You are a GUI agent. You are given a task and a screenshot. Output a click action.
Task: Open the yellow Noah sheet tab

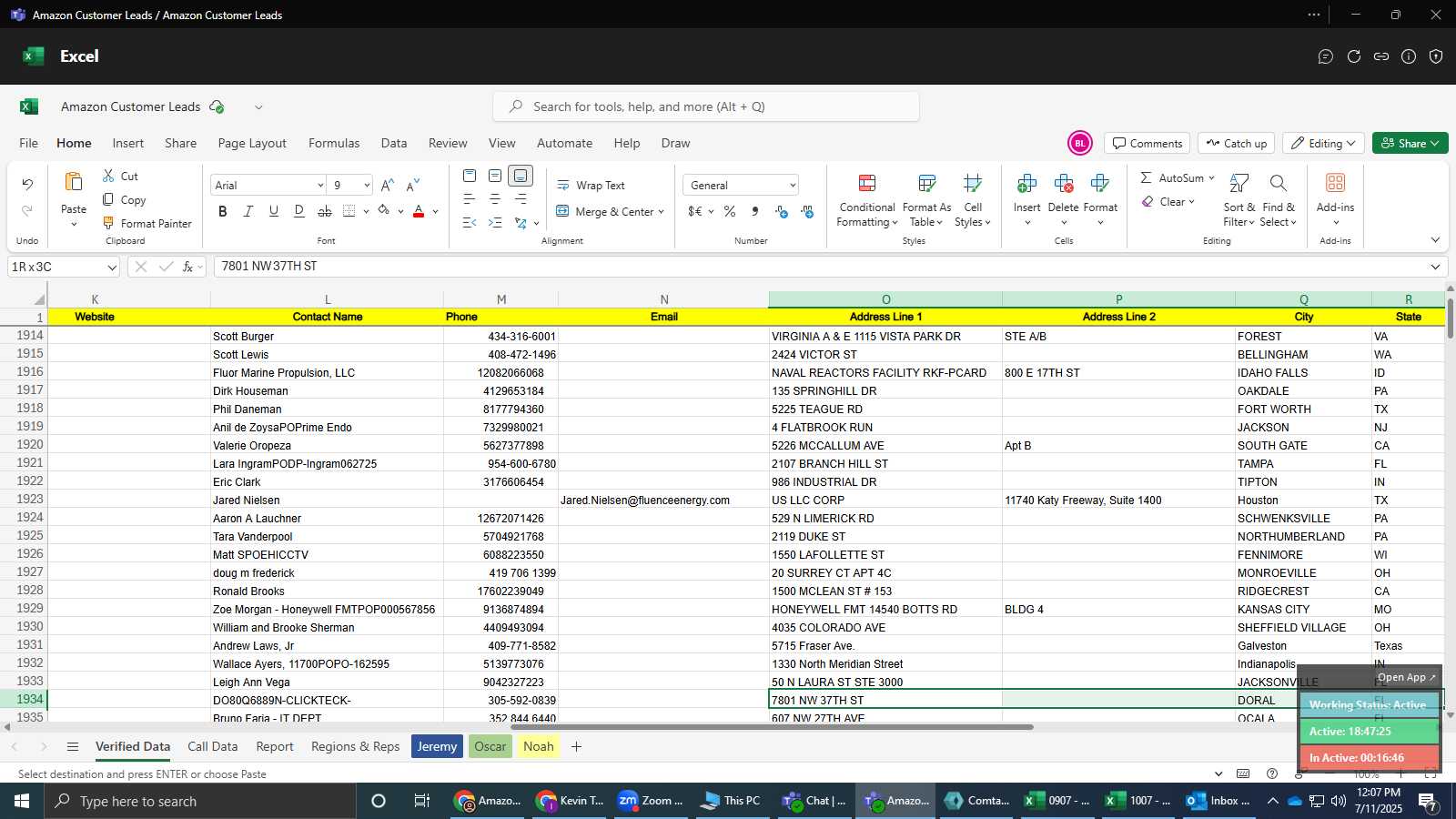[x=539, y=746]
